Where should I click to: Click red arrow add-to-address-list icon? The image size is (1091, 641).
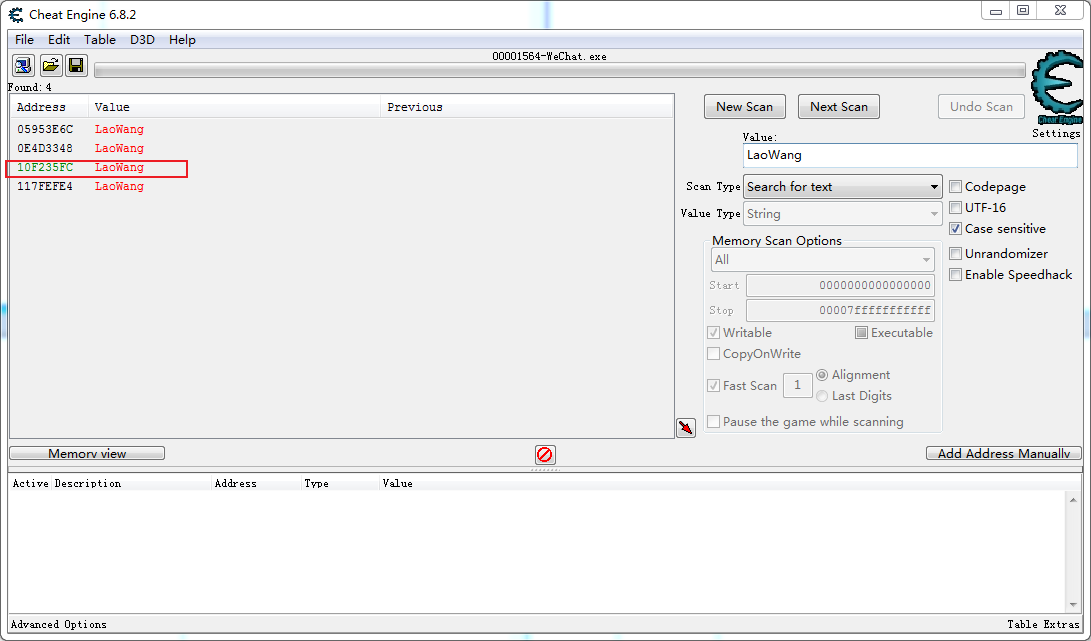[686, 427]
